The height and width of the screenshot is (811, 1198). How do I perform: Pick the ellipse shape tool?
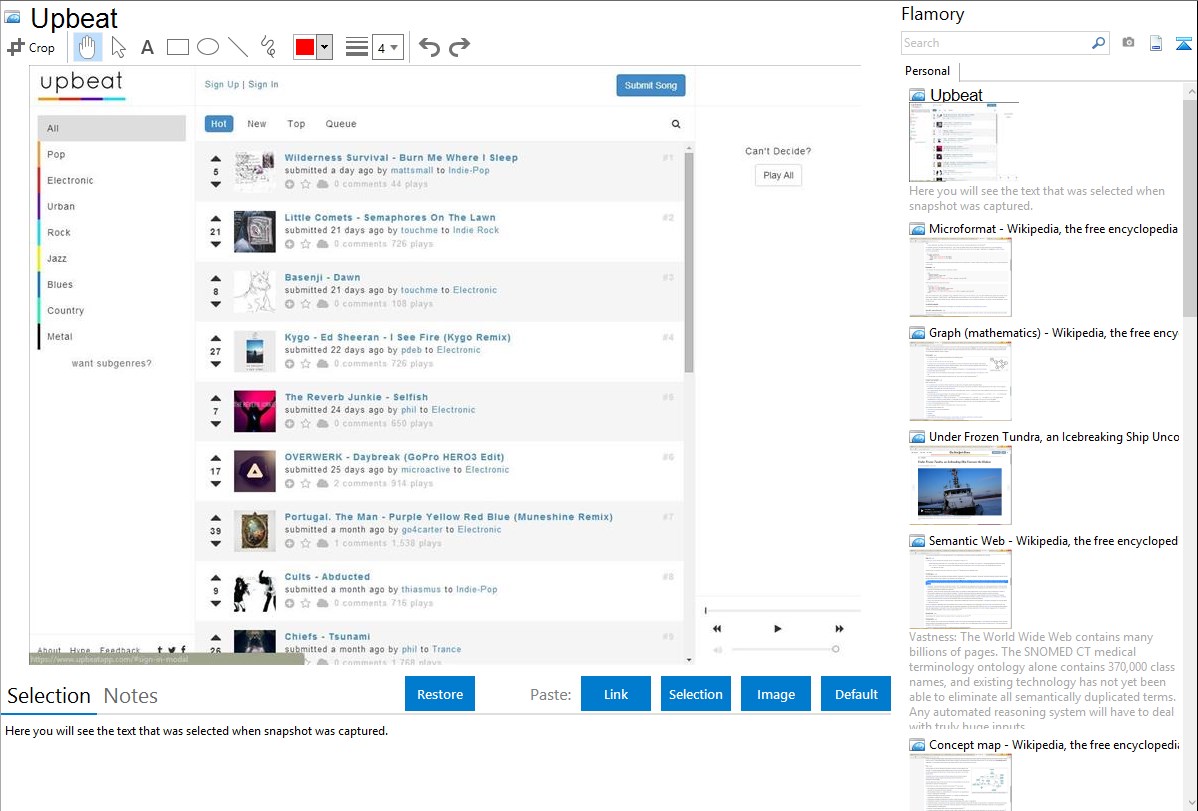[x=208, y=47]
